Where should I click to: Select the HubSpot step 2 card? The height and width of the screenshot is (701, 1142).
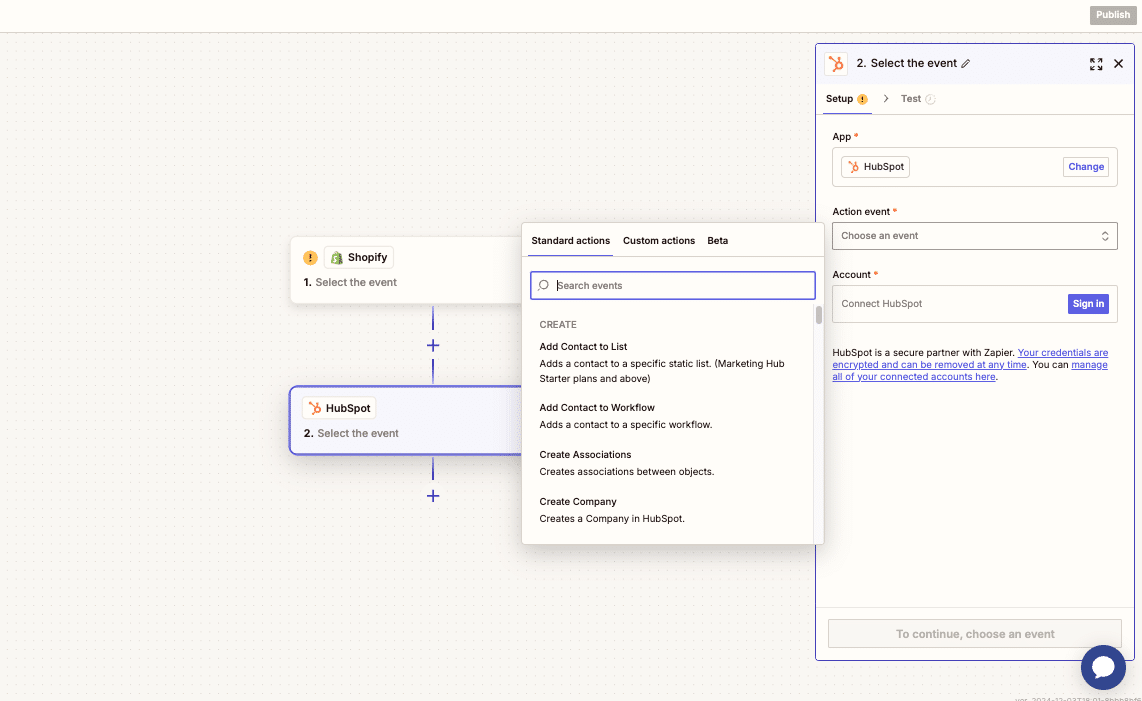(406, 420)
